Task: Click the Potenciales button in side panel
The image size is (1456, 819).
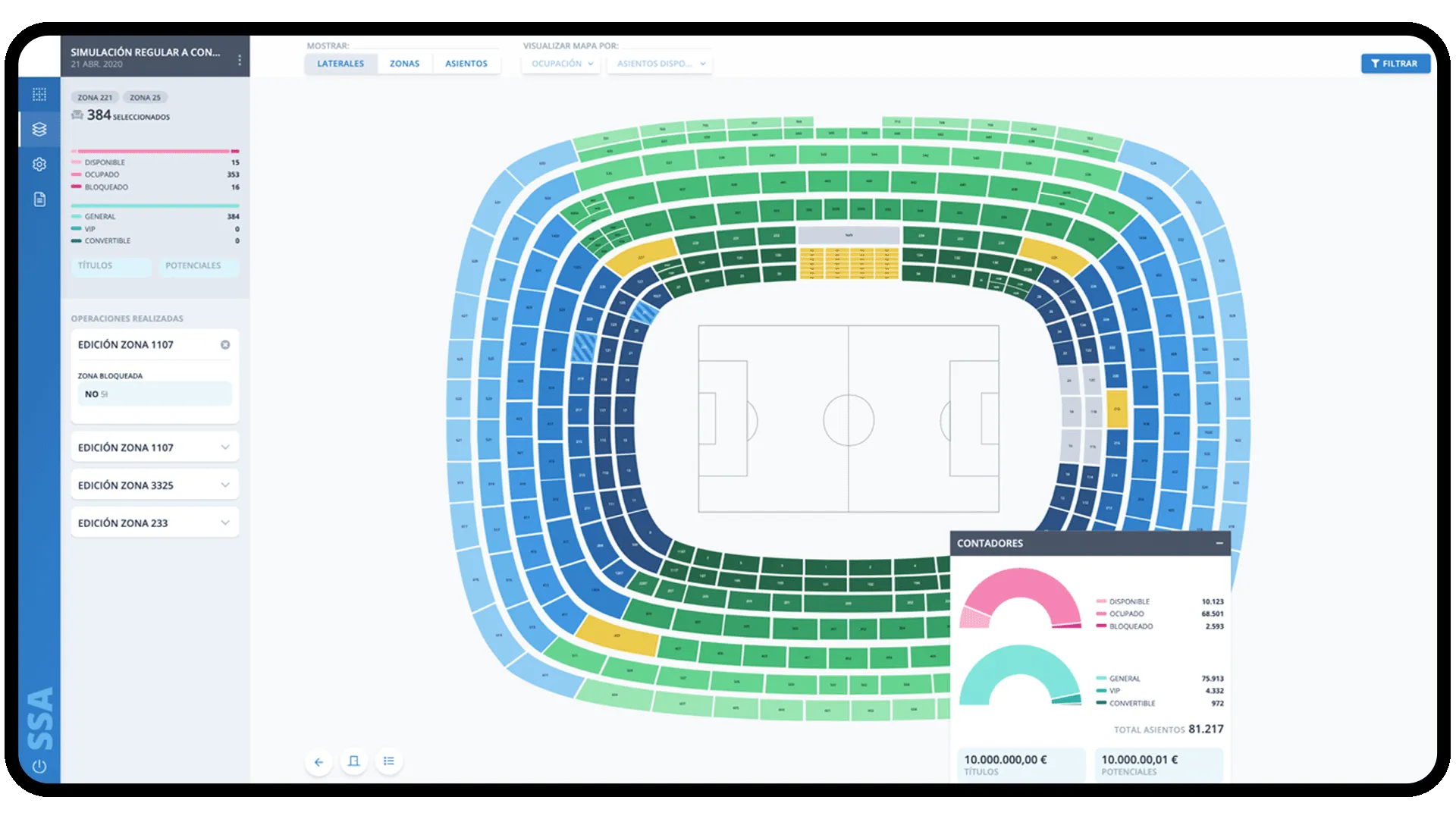Action: 193,266
